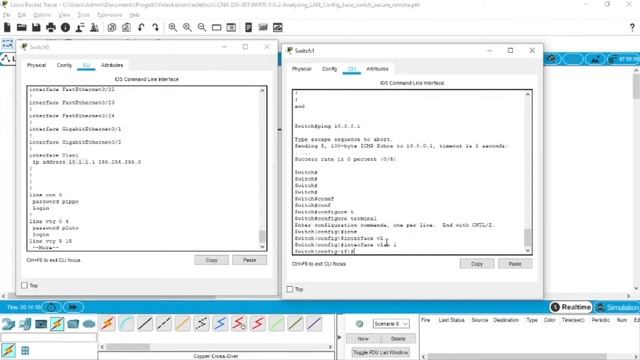Open the File menu

pyautogui.click(x=7, y=15)
